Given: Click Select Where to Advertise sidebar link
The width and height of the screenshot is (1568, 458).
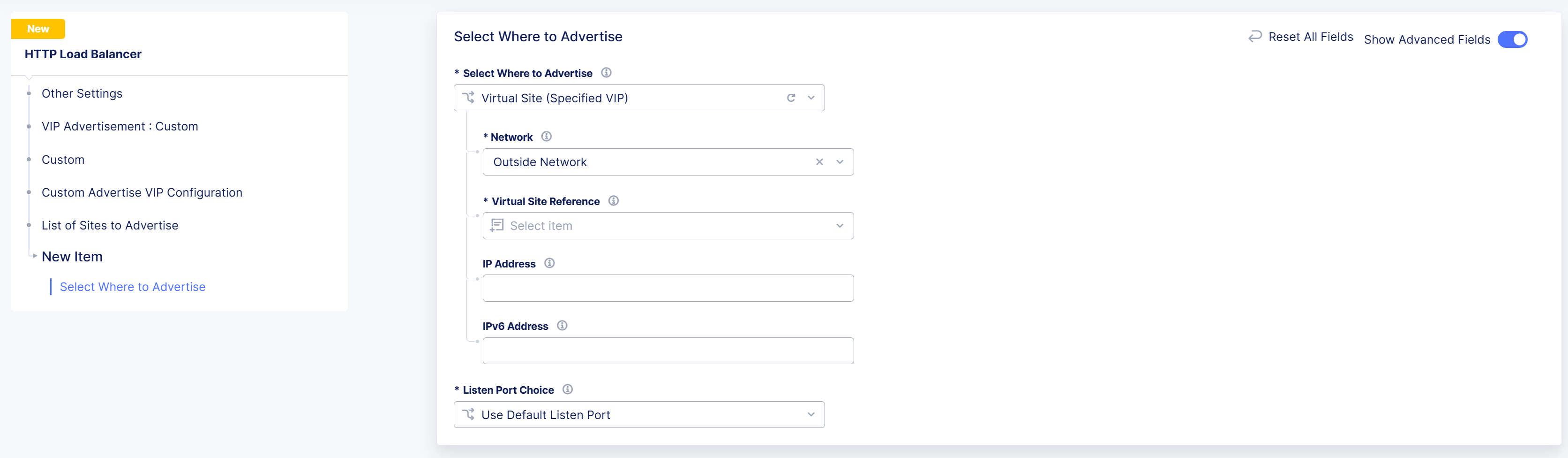Looking at the screenshot, I should (132, 287).
